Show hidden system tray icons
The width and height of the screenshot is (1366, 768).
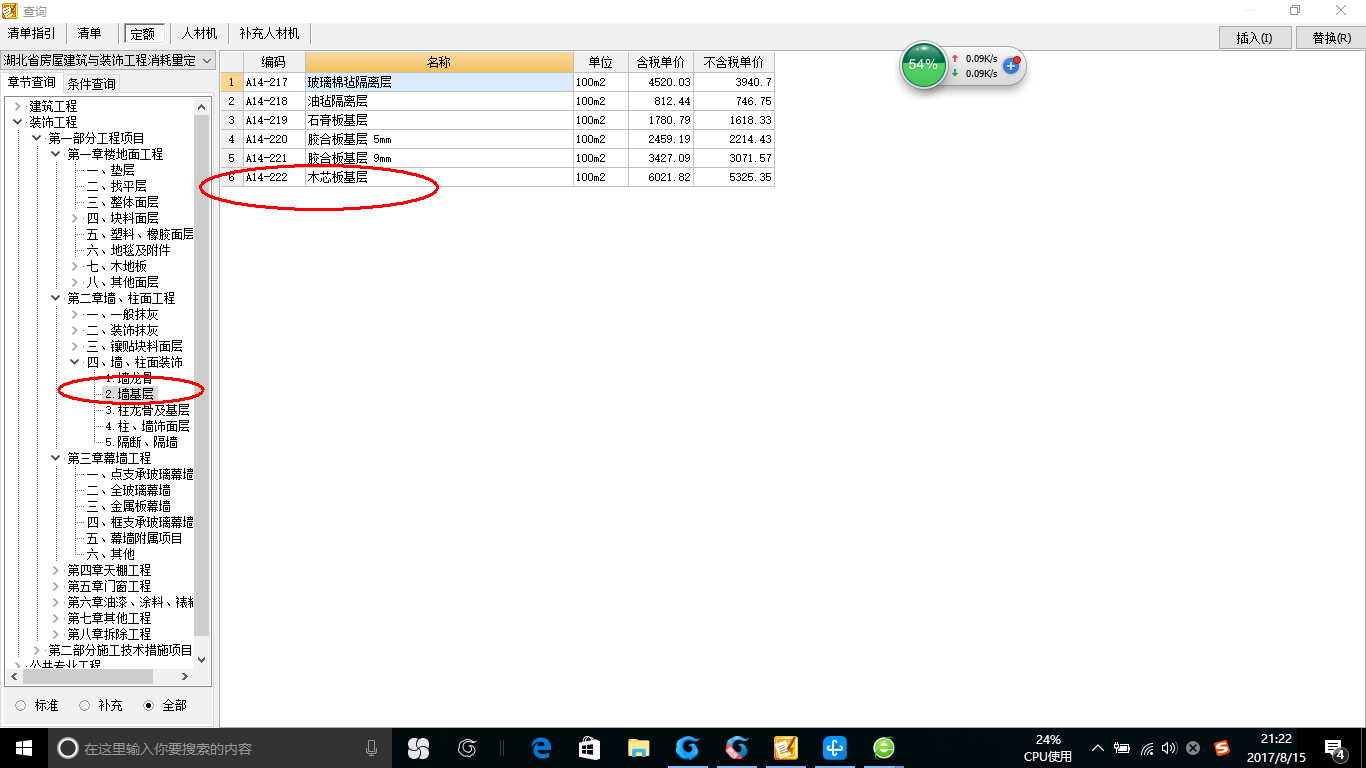click(1098, 748)
